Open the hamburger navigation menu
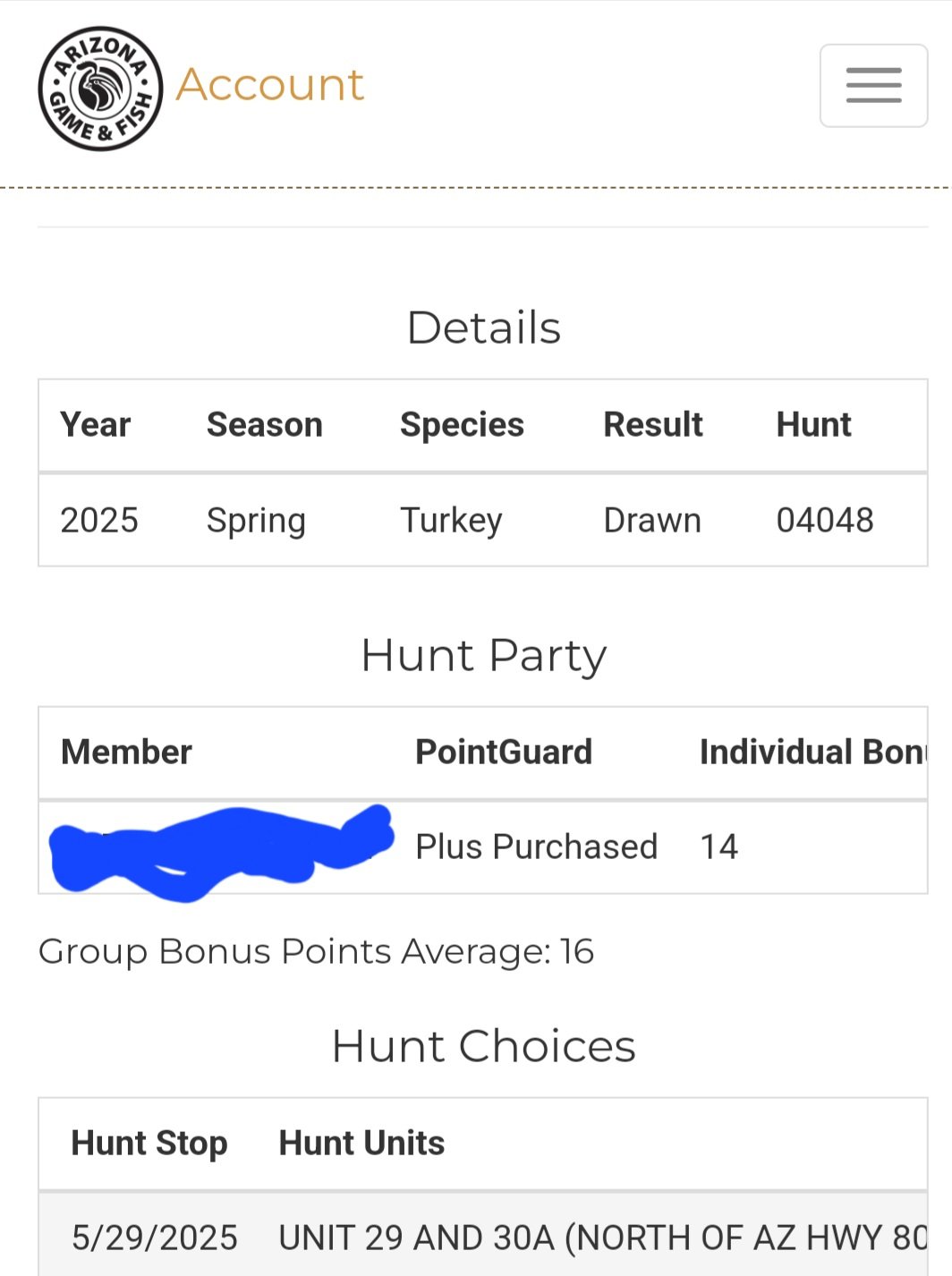This screenshot has width=952, height=1276. pyautogui.click(x=873, y=86)
